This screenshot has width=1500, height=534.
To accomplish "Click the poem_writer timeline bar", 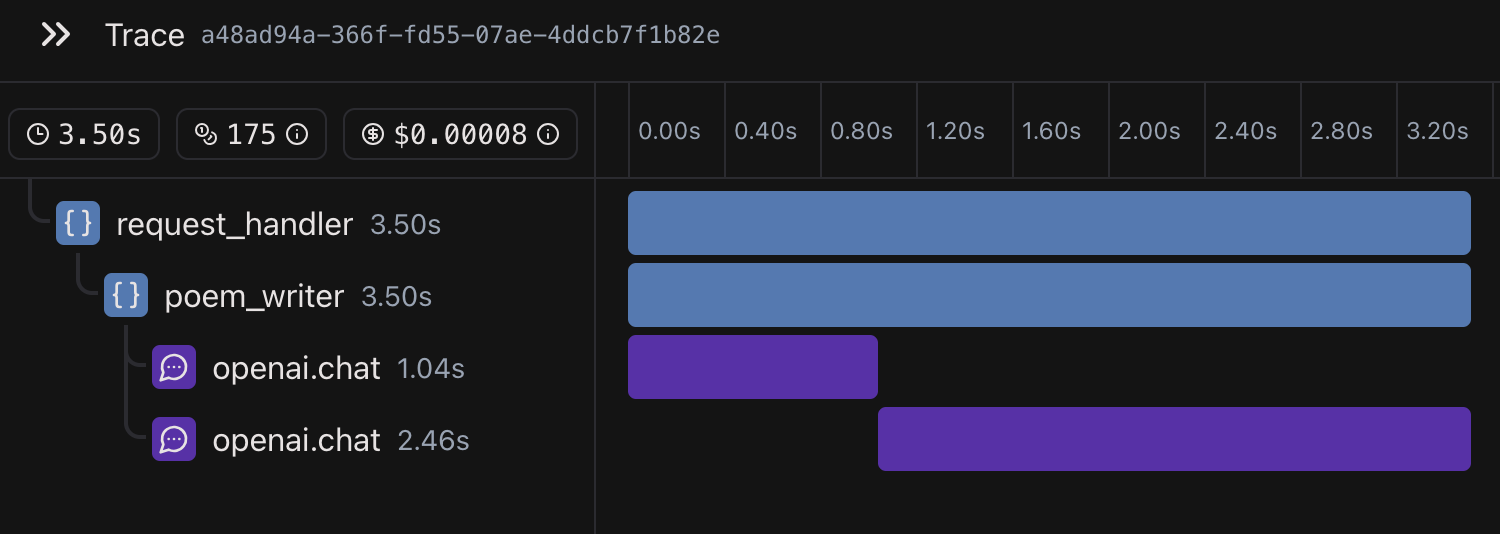I will coord(1049,295).
